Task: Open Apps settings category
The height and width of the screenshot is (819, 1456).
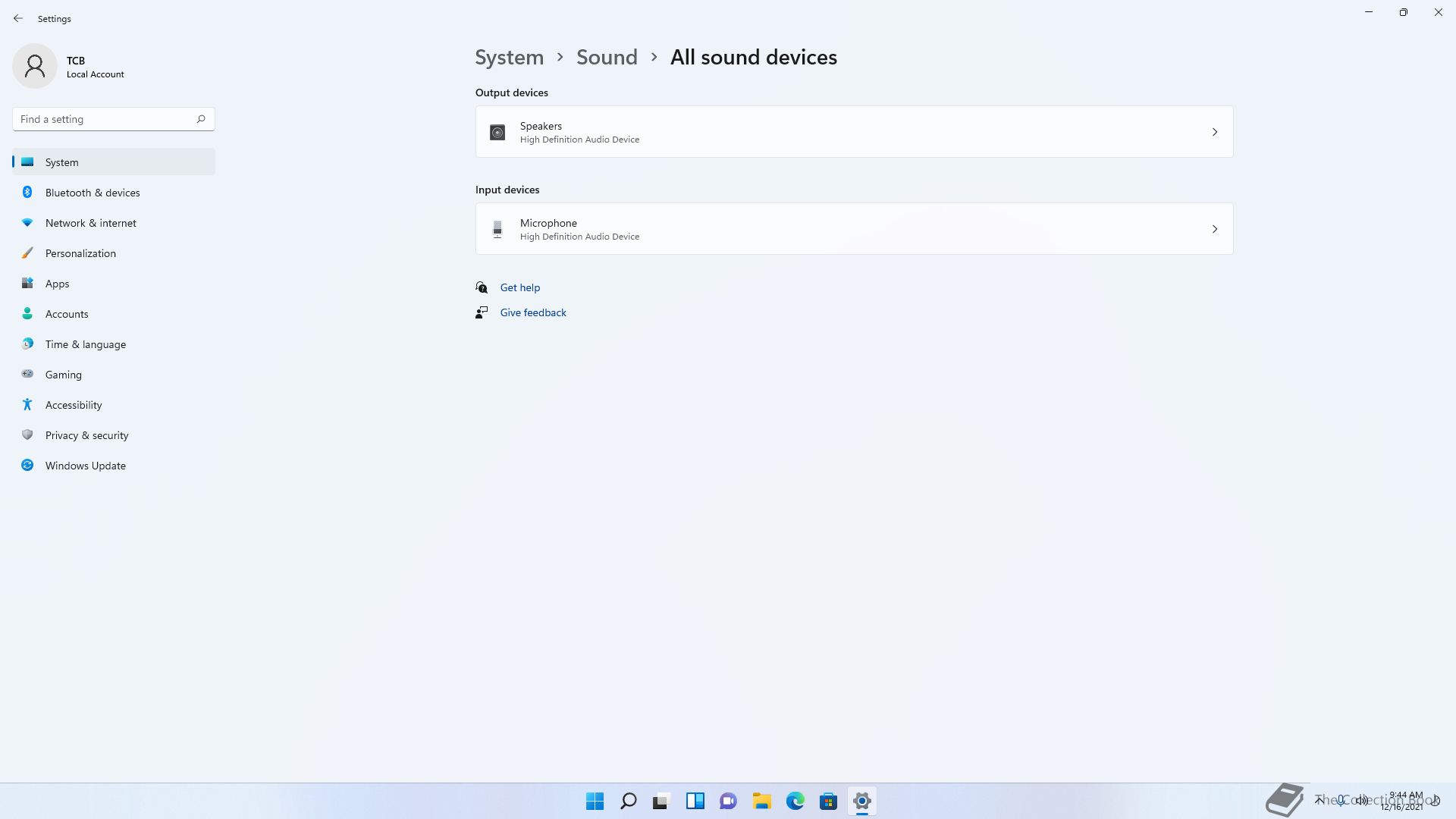Action: [114, 284]
